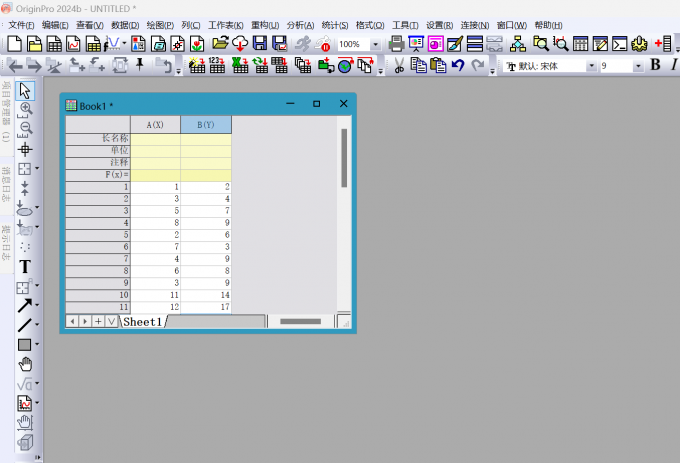Click the Book1 vertical scrollbar thumb
Image resolution: width=680 pixels, height=463 pixels.
click(344, 158)
